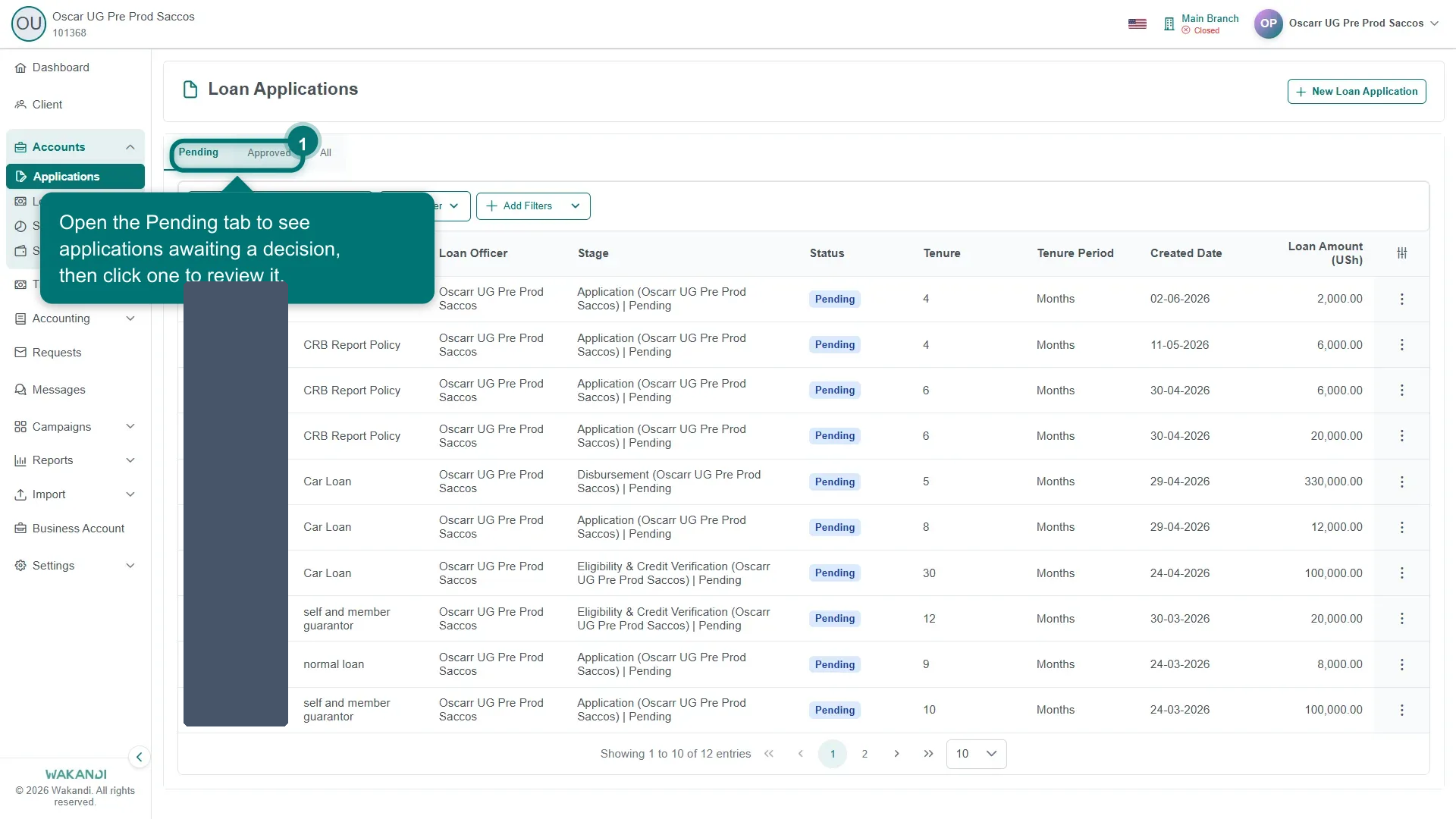
Task: Select Requests in the sidebar
Action: point(57,353)
